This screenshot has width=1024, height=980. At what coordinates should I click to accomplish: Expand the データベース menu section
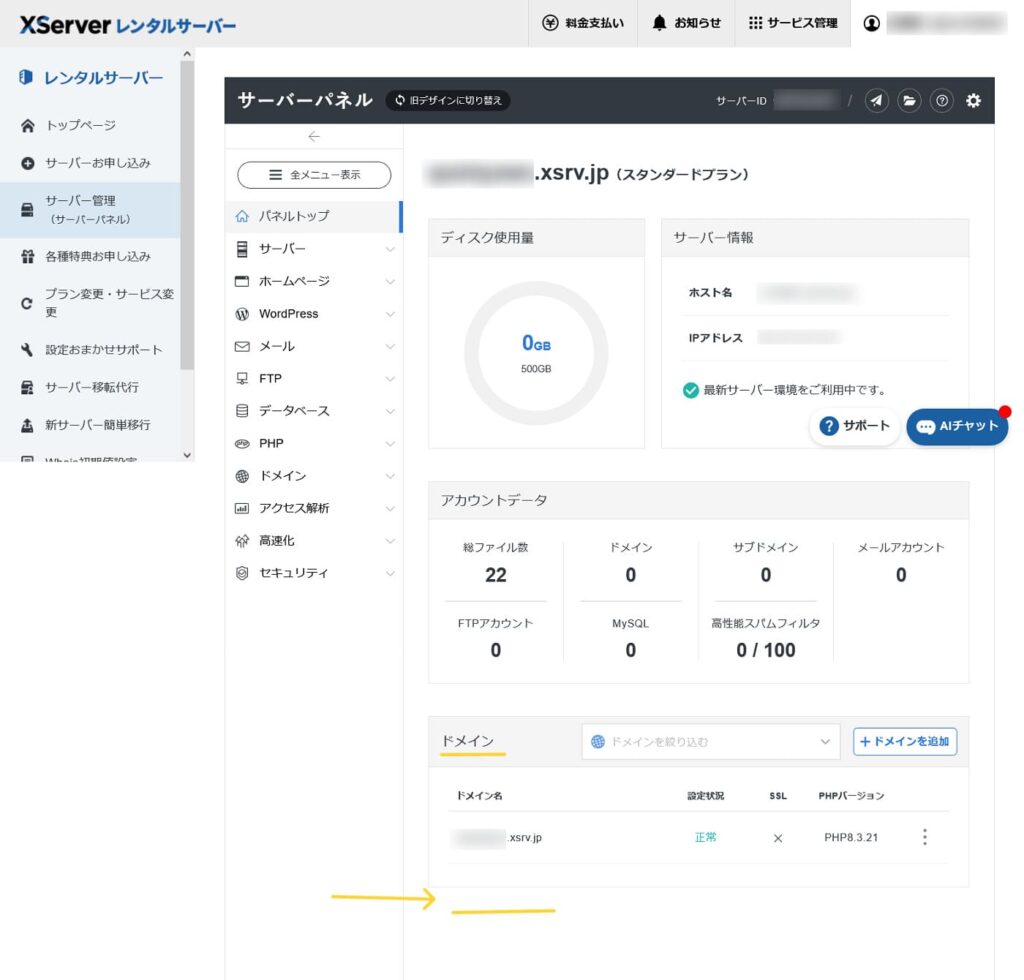tap(314, 411)
